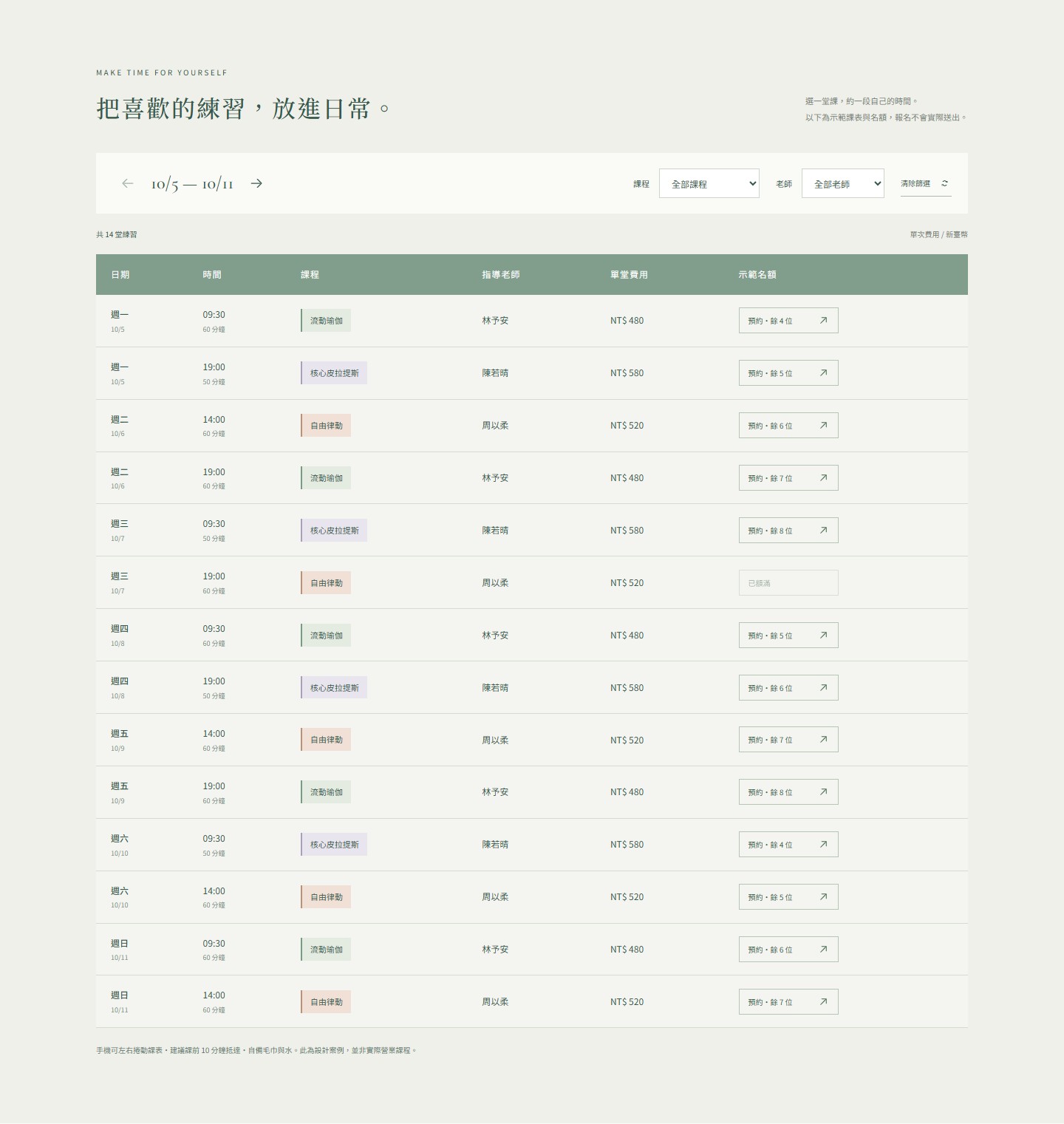
Task: Click arrow icon on Sunday 14:00 booking
Action: (823, 1001)
